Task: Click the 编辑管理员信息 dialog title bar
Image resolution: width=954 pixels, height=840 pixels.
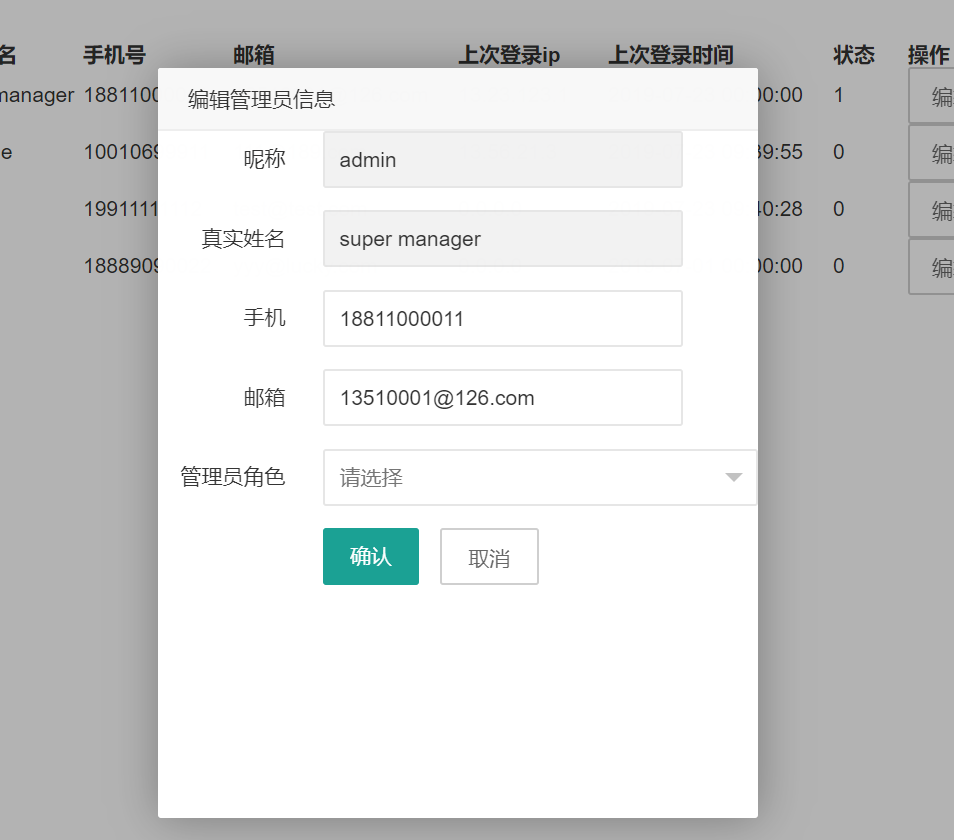Action: [x=458, y=99]
